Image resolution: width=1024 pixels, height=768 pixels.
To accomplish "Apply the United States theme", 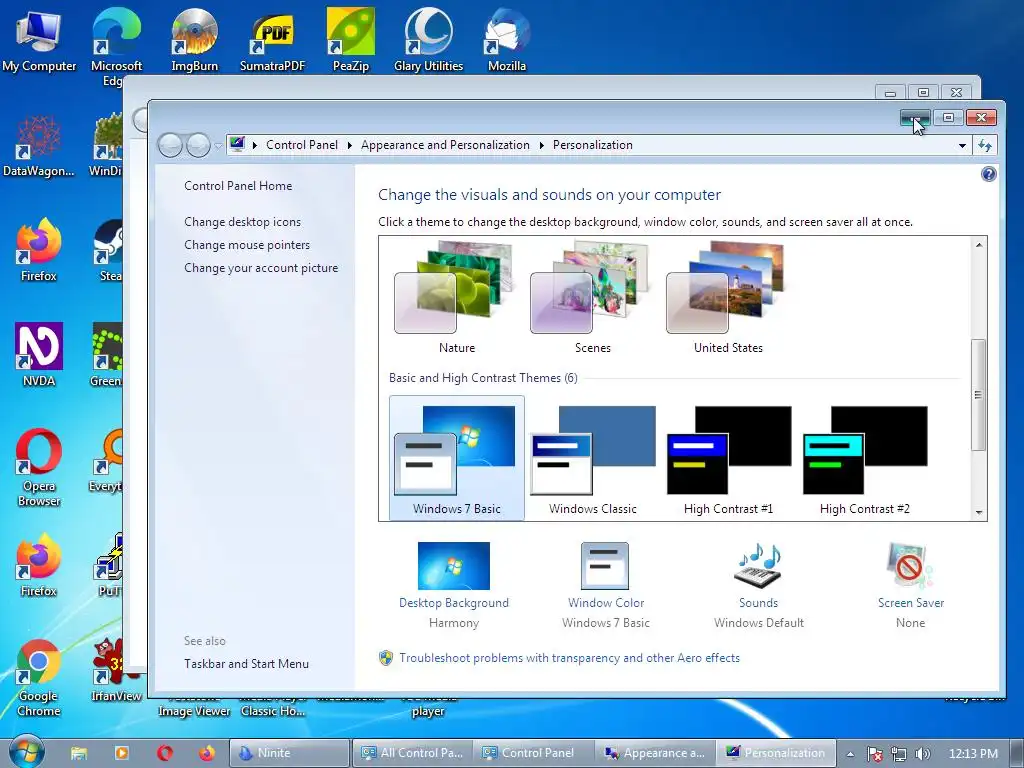I will (x=728, y=298).
